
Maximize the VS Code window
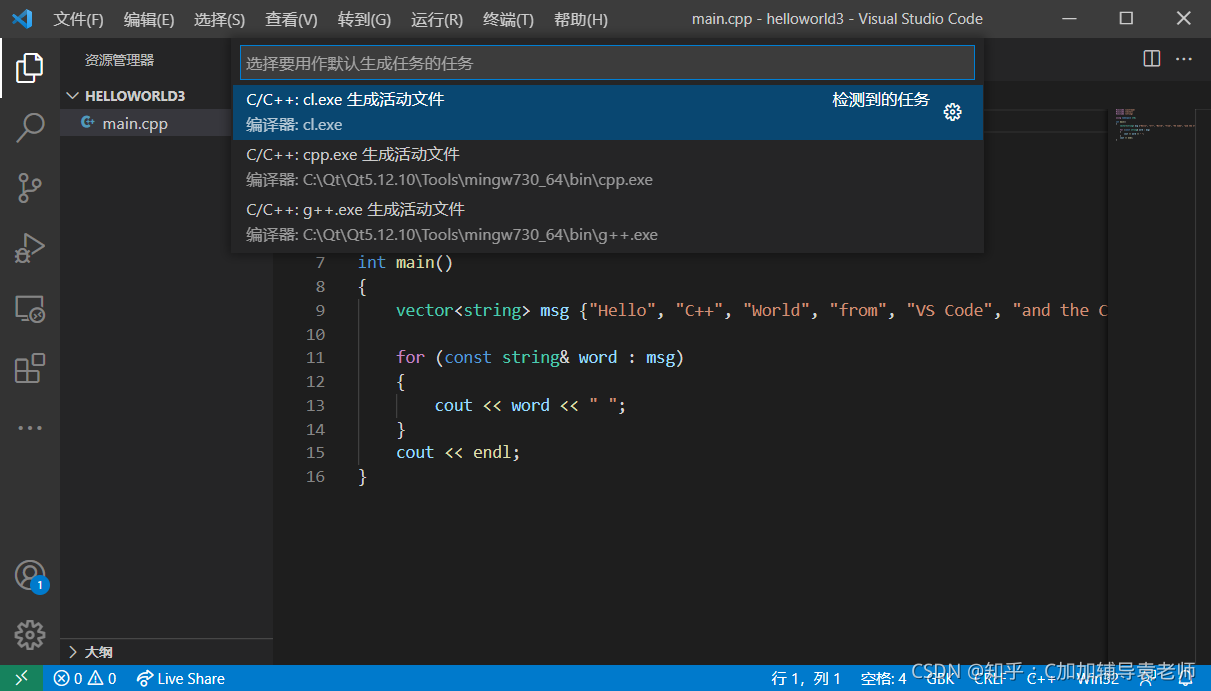[x=1126, y=19]
